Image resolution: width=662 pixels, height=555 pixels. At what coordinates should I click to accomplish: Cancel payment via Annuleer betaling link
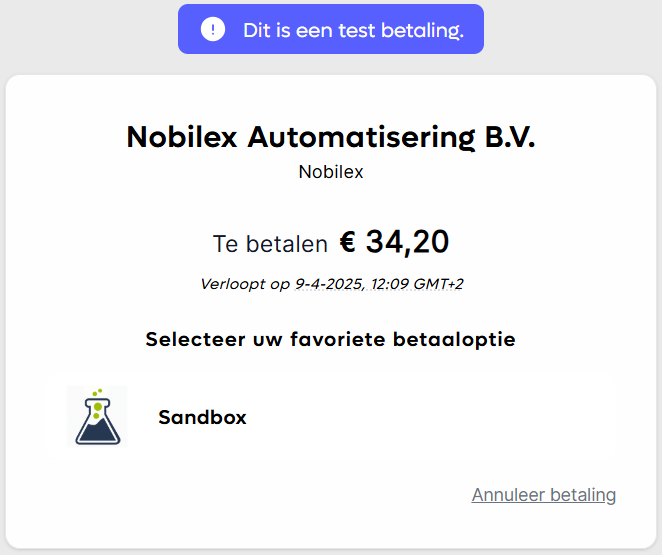coord(543,495)
